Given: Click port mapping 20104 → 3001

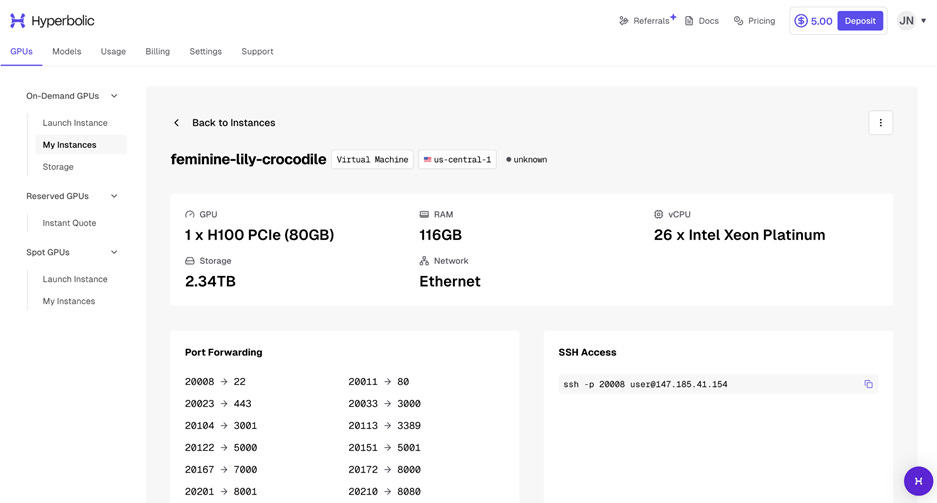Looking at the screenshot, I should (221, 426).
